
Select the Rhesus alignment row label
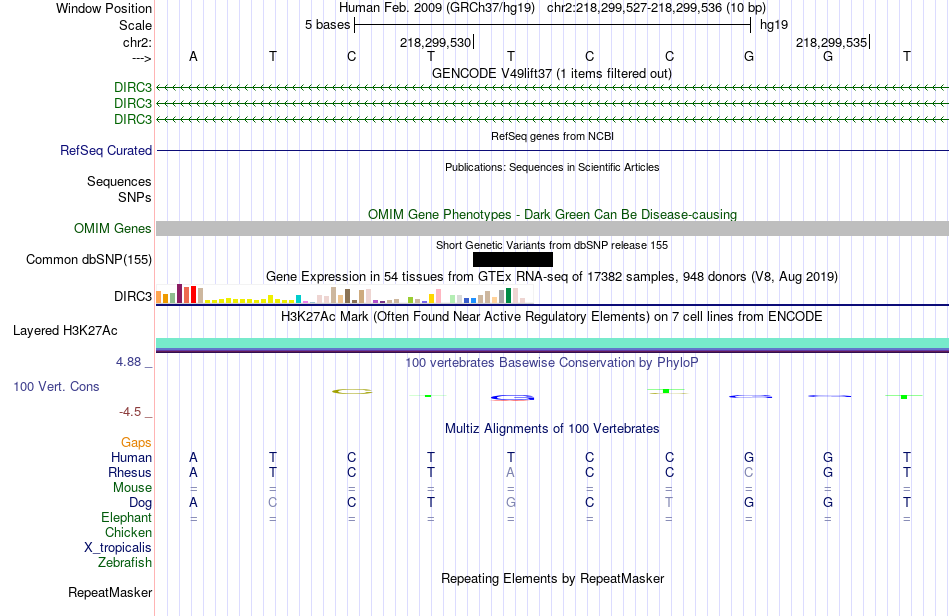point(130,472)
